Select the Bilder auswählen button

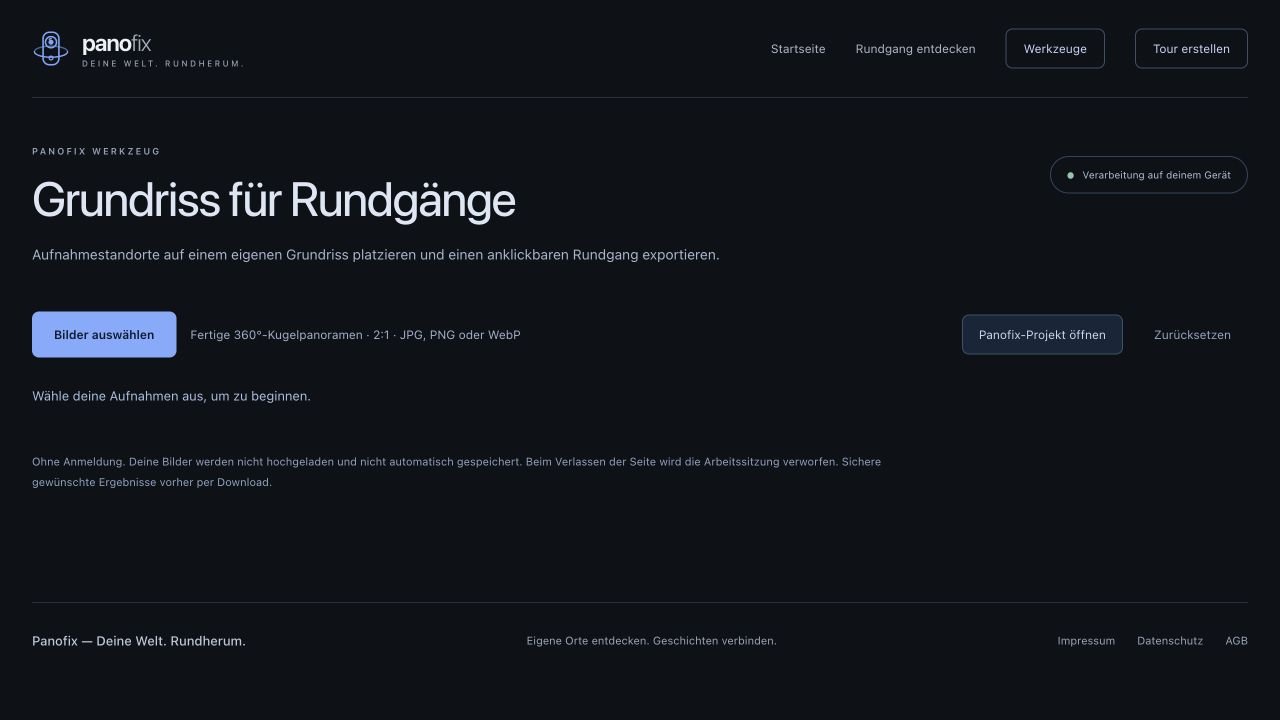point(104,335)
